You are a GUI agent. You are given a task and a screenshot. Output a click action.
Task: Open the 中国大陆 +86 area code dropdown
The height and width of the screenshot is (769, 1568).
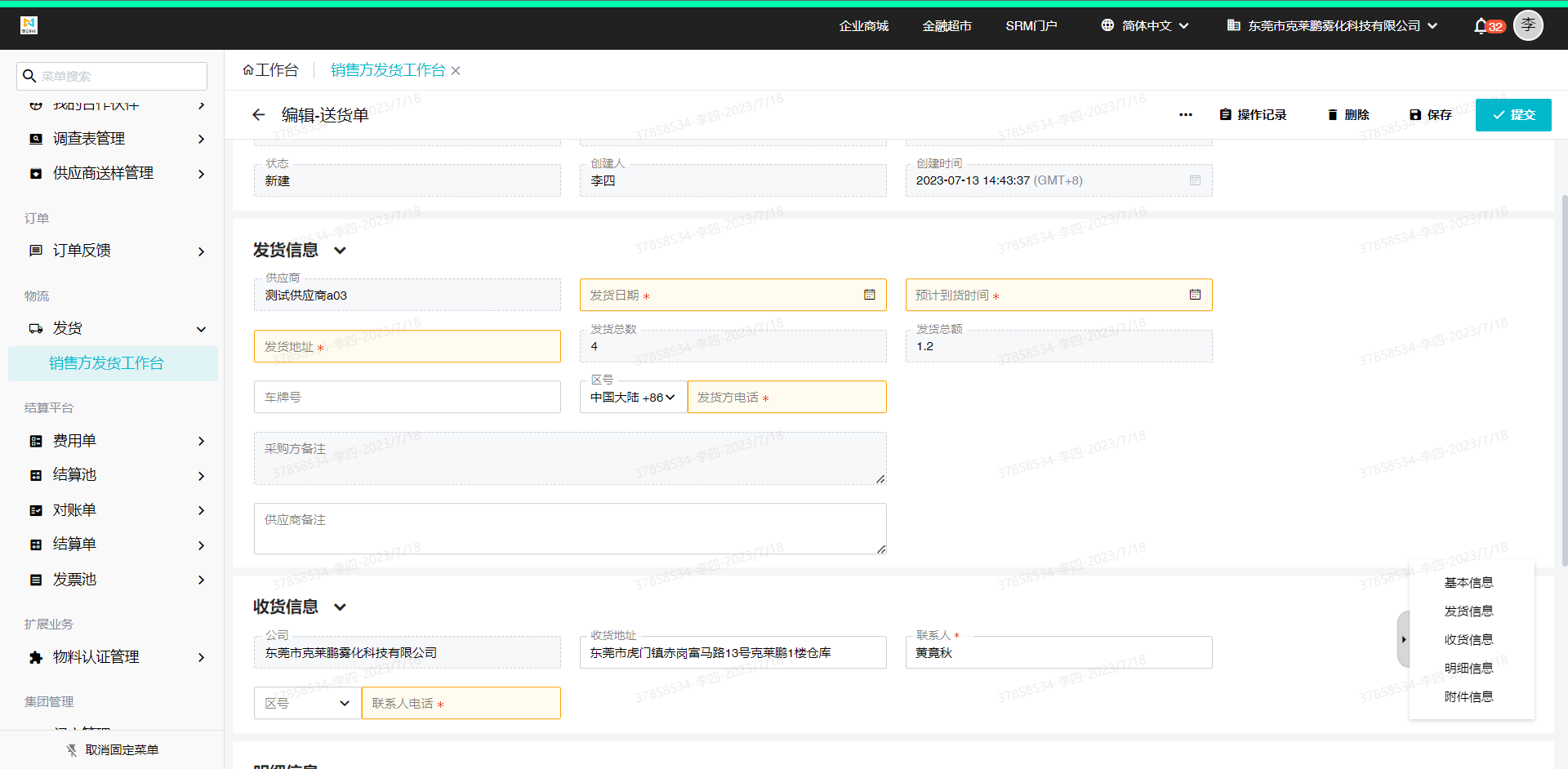[x=634, y=398]
